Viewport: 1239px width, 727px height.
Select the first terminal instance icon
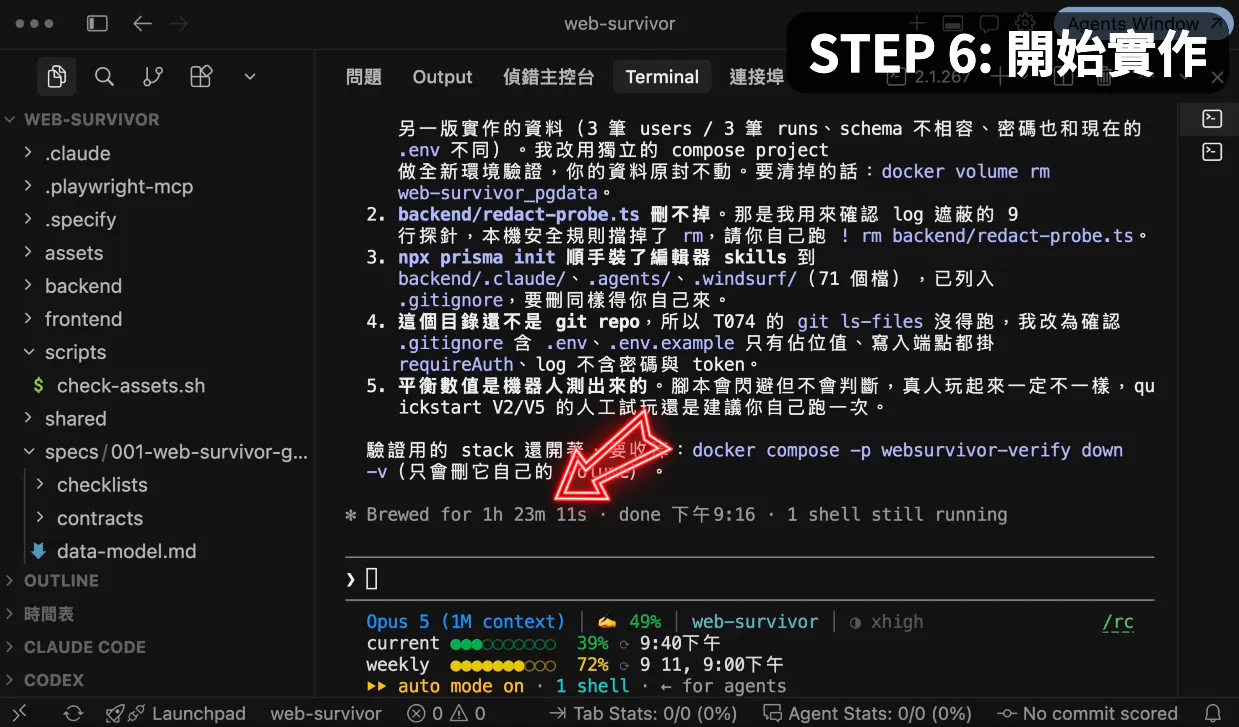point(1211,119)
